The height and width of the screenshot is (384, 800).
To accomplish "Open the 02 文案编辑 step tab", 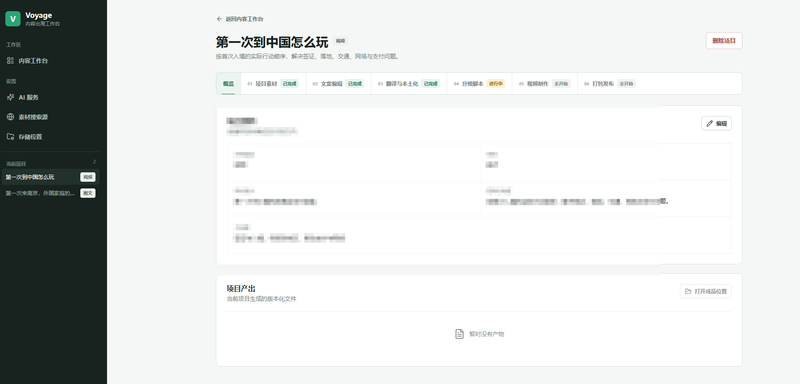I will point(338,84).
